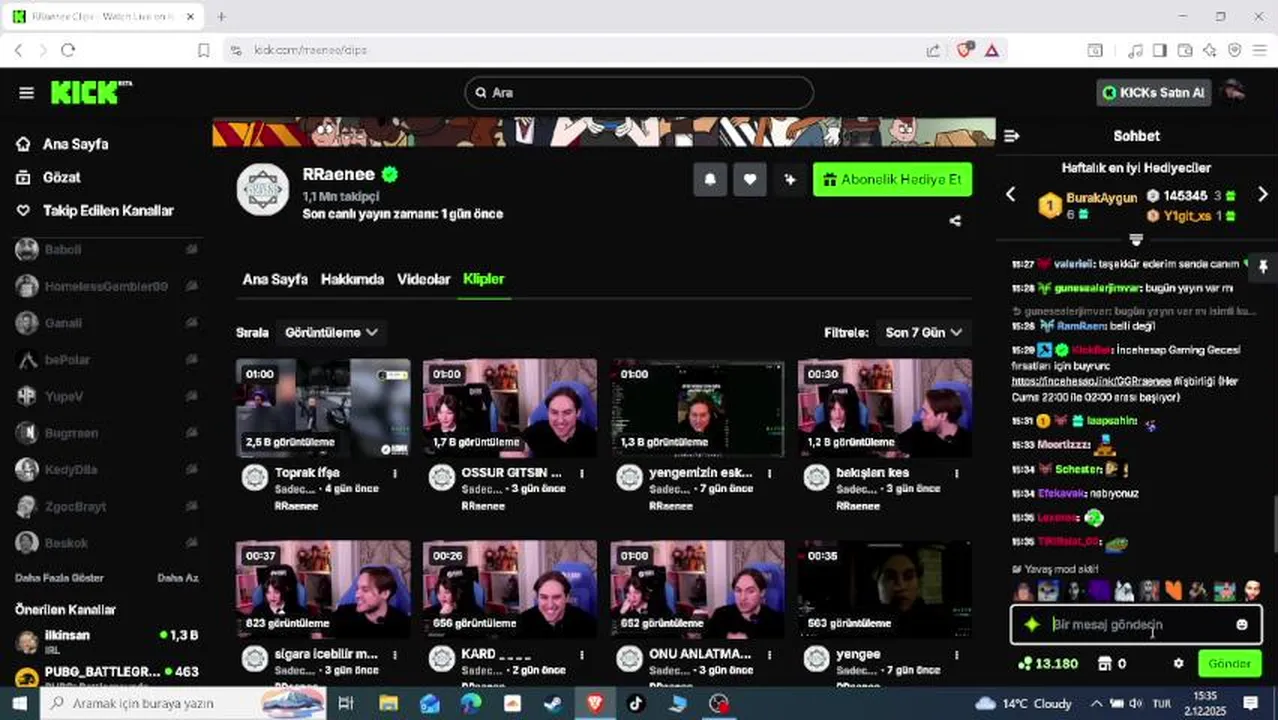Open the HomelessGambler99 followed channel
This screenshot has width=1278, height=720.
click(107, 287)
